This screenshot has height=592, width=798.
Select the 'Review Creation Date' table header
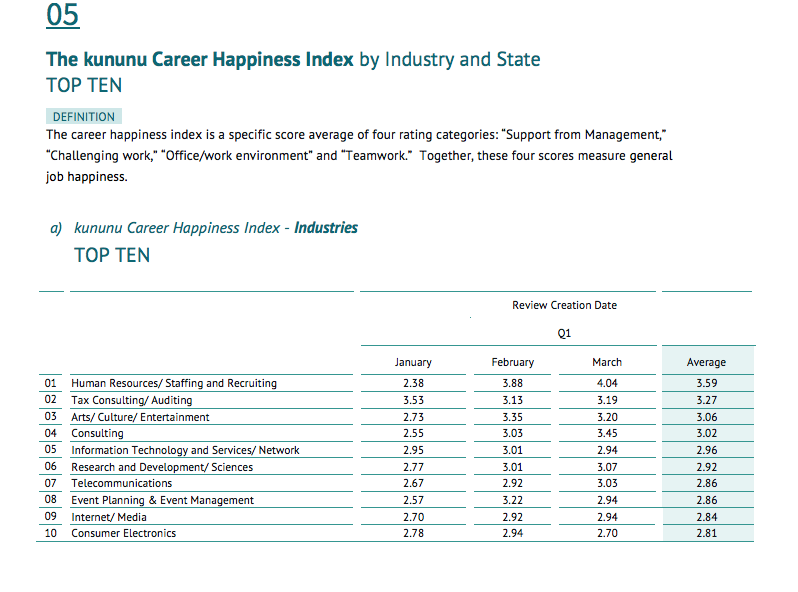(x=564, y=305)
